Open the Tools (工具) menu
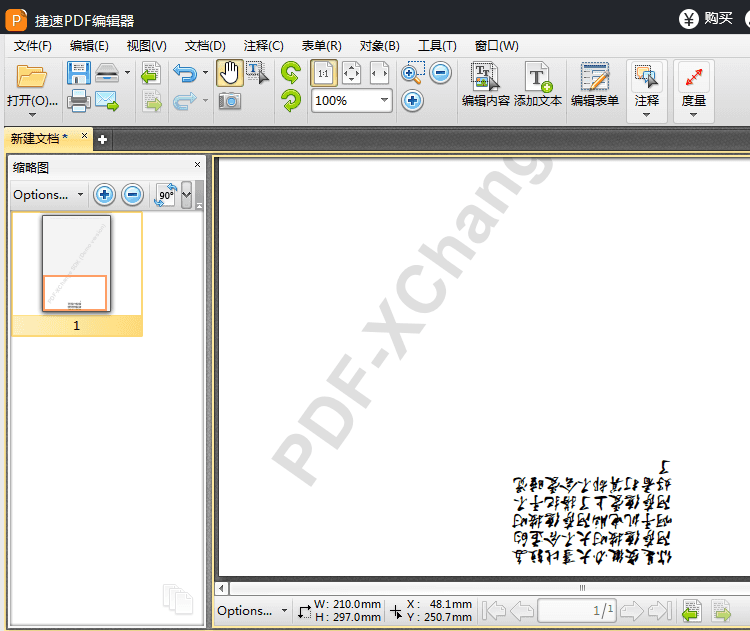The image size is (750, 631). click(437, 45)
